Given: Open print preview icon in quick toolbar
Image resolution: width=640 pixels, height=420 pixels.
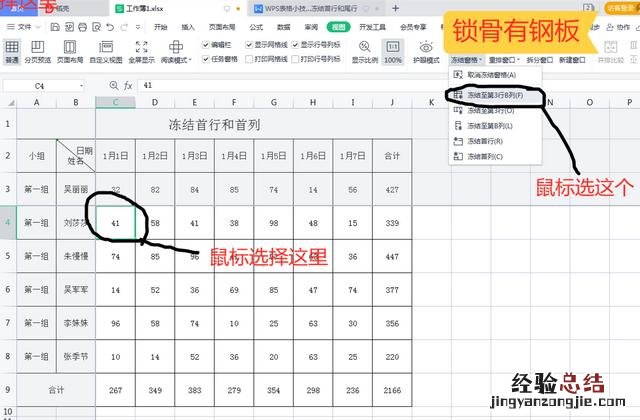Looking at the screenshot, I should 96,27.
